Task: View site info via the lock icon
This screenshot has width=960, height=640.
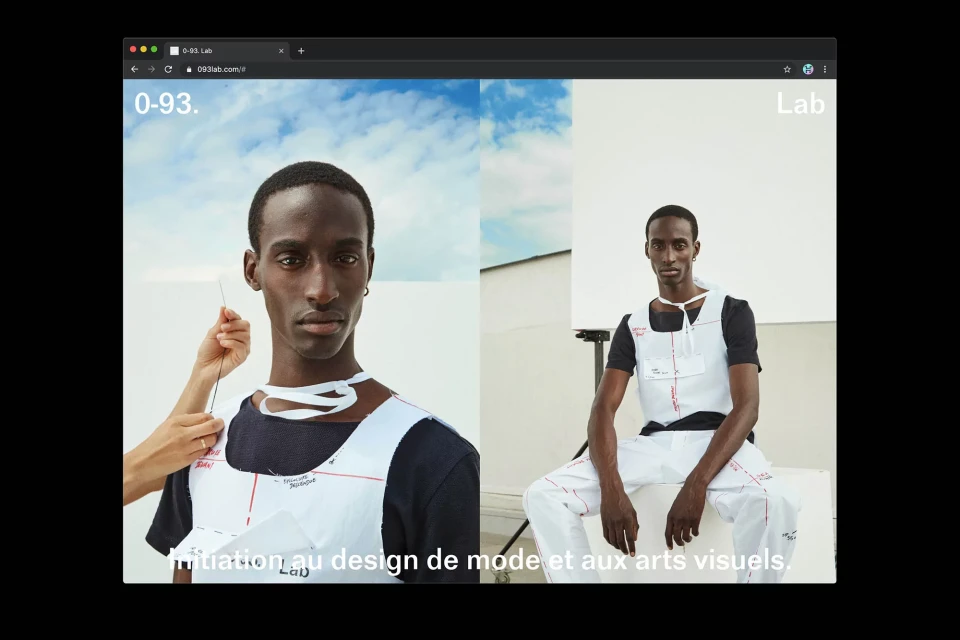Action: 188,69
